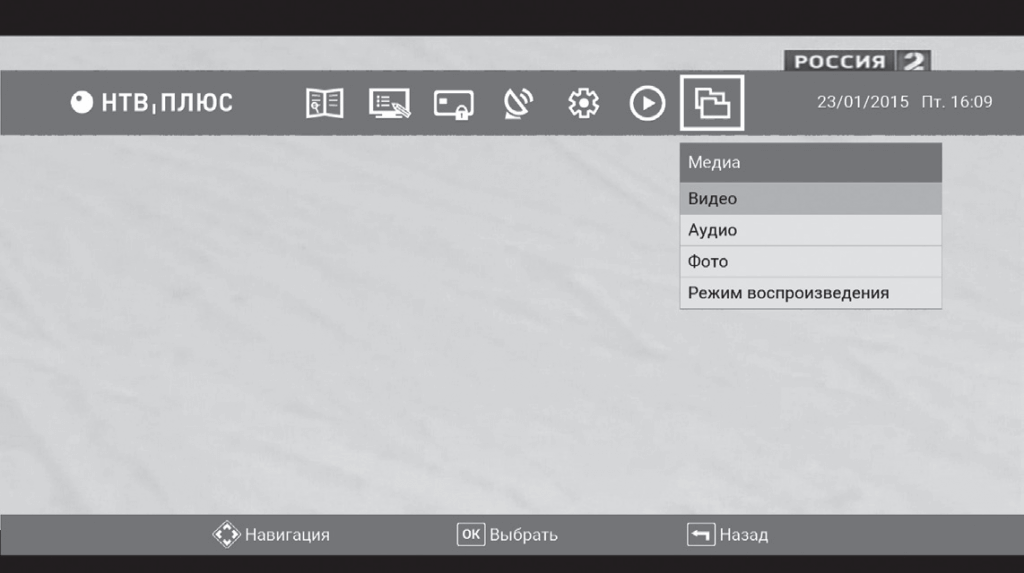Choose Аудио from the media list

click(x=810, y=230)
